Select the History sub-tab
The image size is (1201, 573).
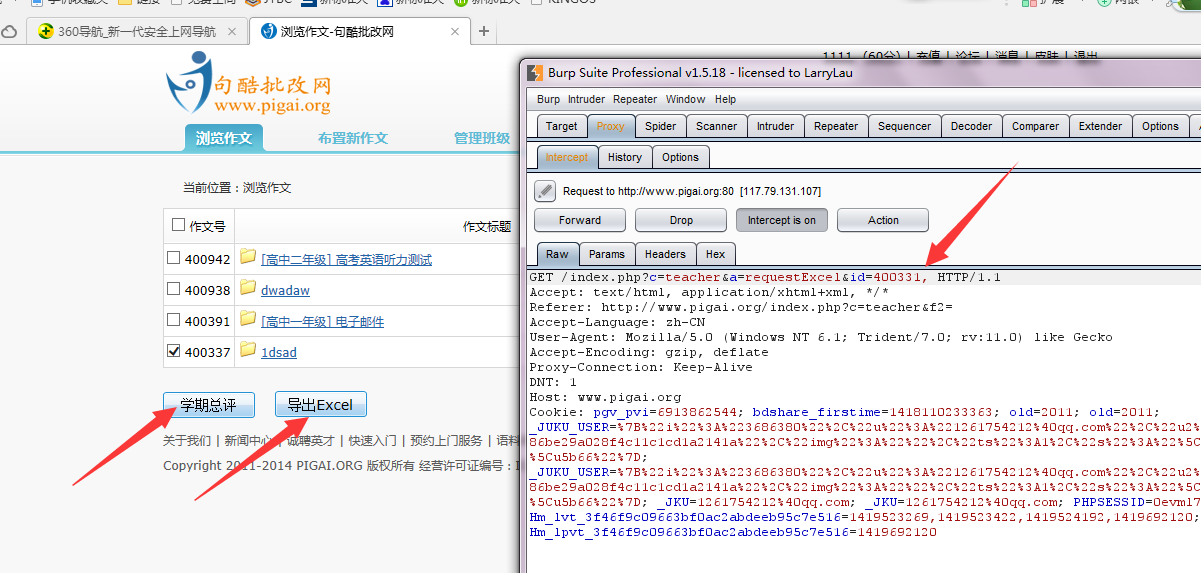(x=625, y=157)
